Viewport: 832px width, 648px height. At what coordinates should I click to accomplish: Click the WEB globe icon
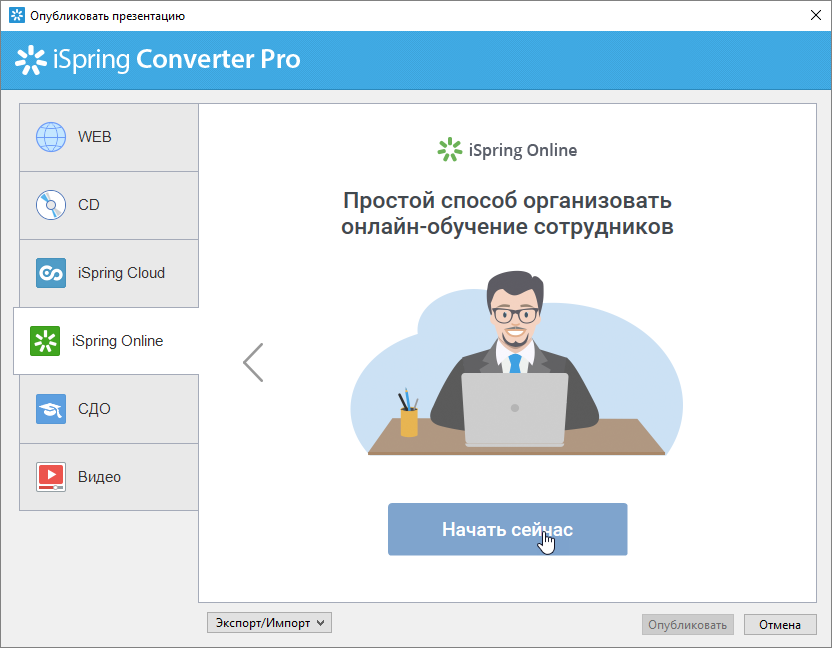pyautogui.click(x=51, y=137)
